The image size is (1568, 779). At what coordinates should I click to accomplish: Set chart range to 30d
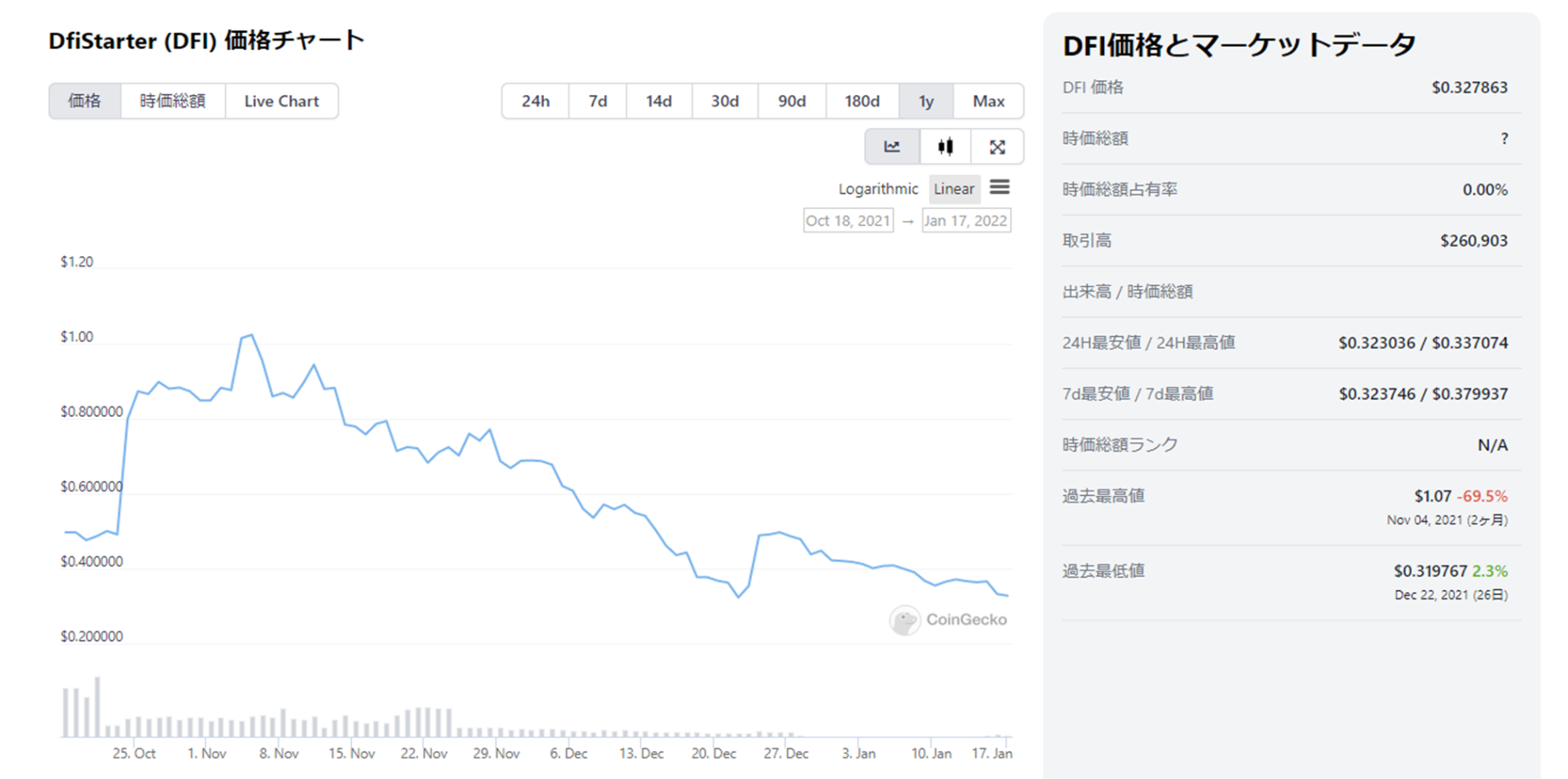pos(725,101)
